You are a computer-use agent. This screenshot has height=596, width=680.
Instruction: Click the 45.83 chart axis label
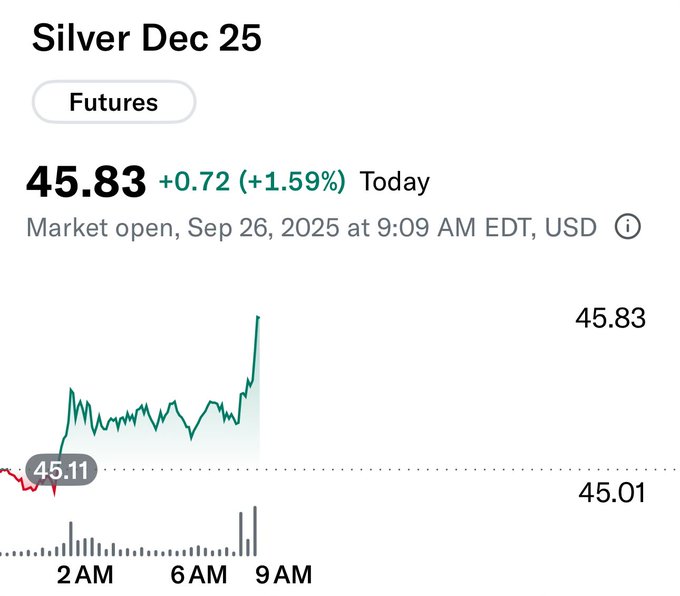pos(610,318)
